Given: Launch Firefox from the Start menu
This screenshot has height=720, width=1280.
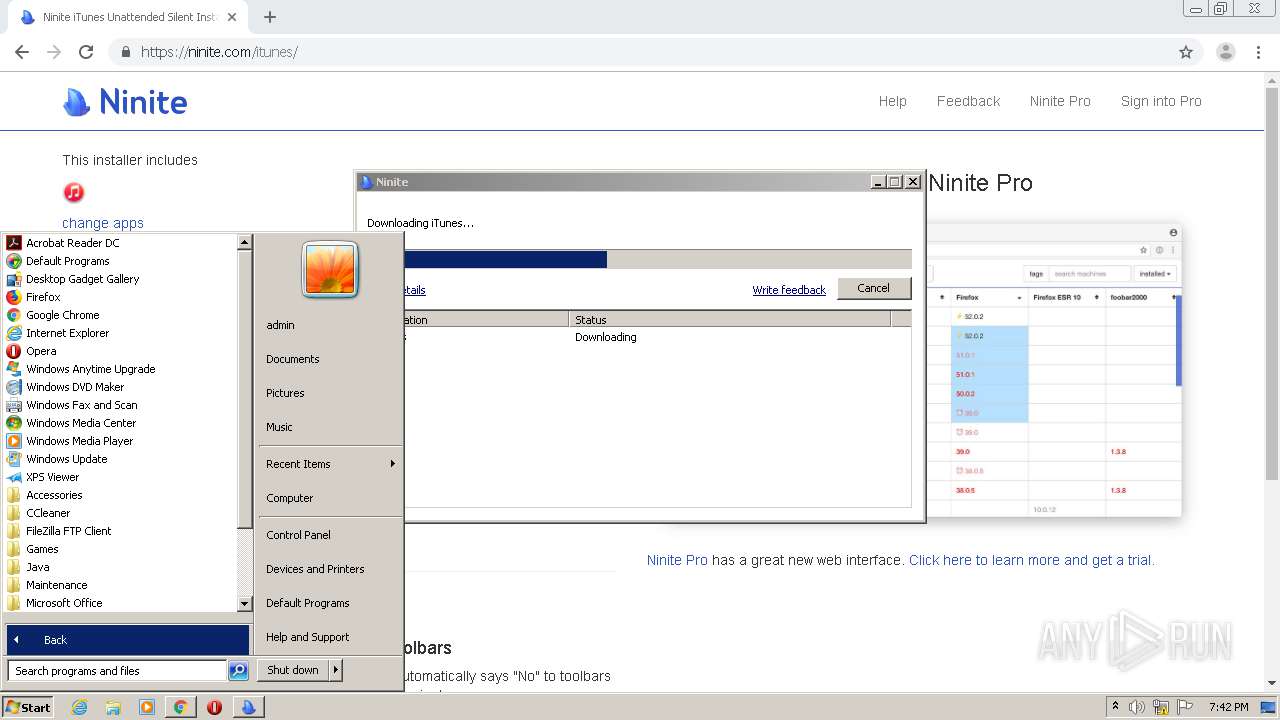Looking at the screenshot, I should [x=43, y=297].
